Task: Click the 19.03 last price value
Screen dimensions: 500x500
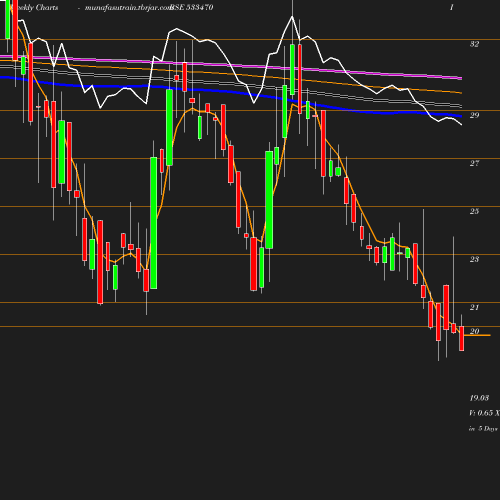Action: [x=479, y=398]
